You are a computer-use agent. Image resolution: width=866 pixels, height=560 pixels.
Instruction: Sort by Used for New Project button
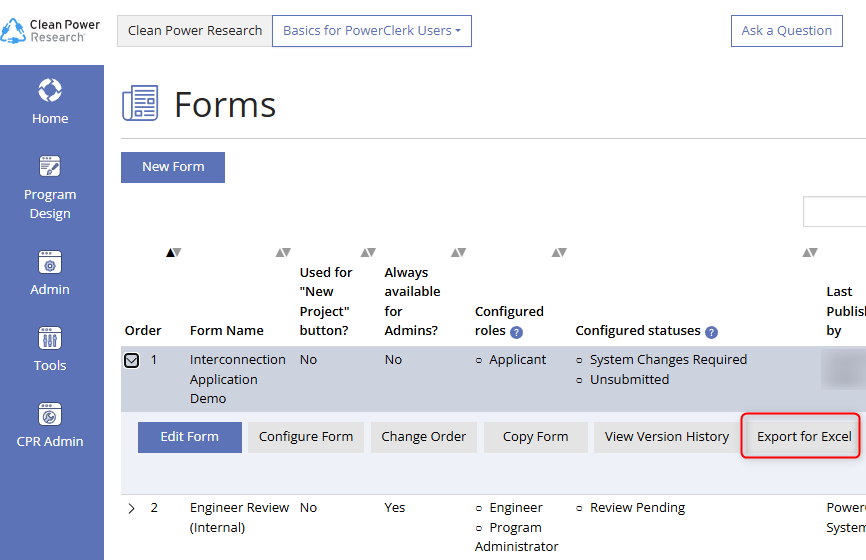click(368, 252)
